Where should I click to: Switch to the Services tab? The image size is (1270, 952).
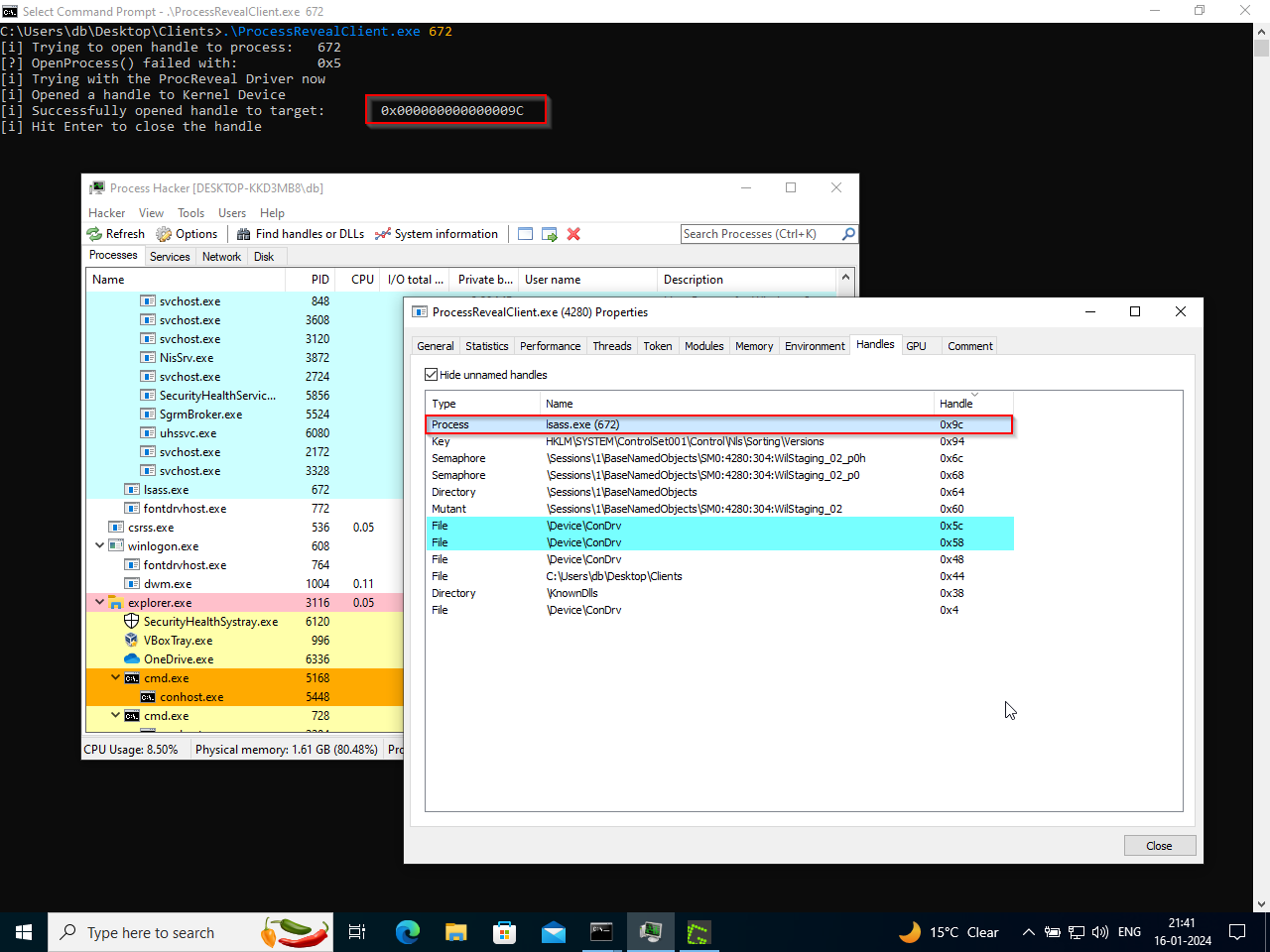click(x=170, y=257)
